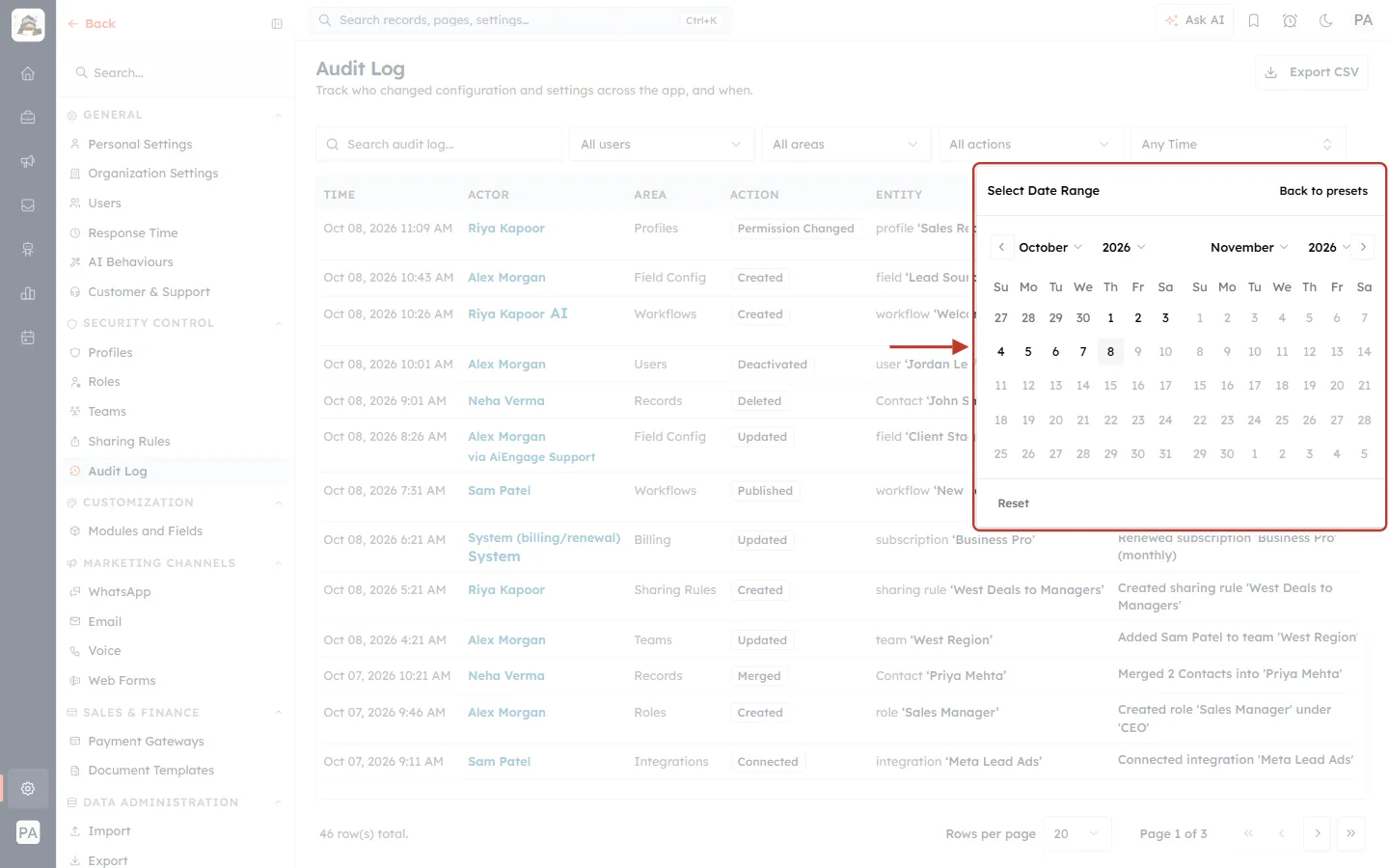Open the inbox icon in left rail
This screenshot has width=1389, height=868.
click(x=28, y=205)
